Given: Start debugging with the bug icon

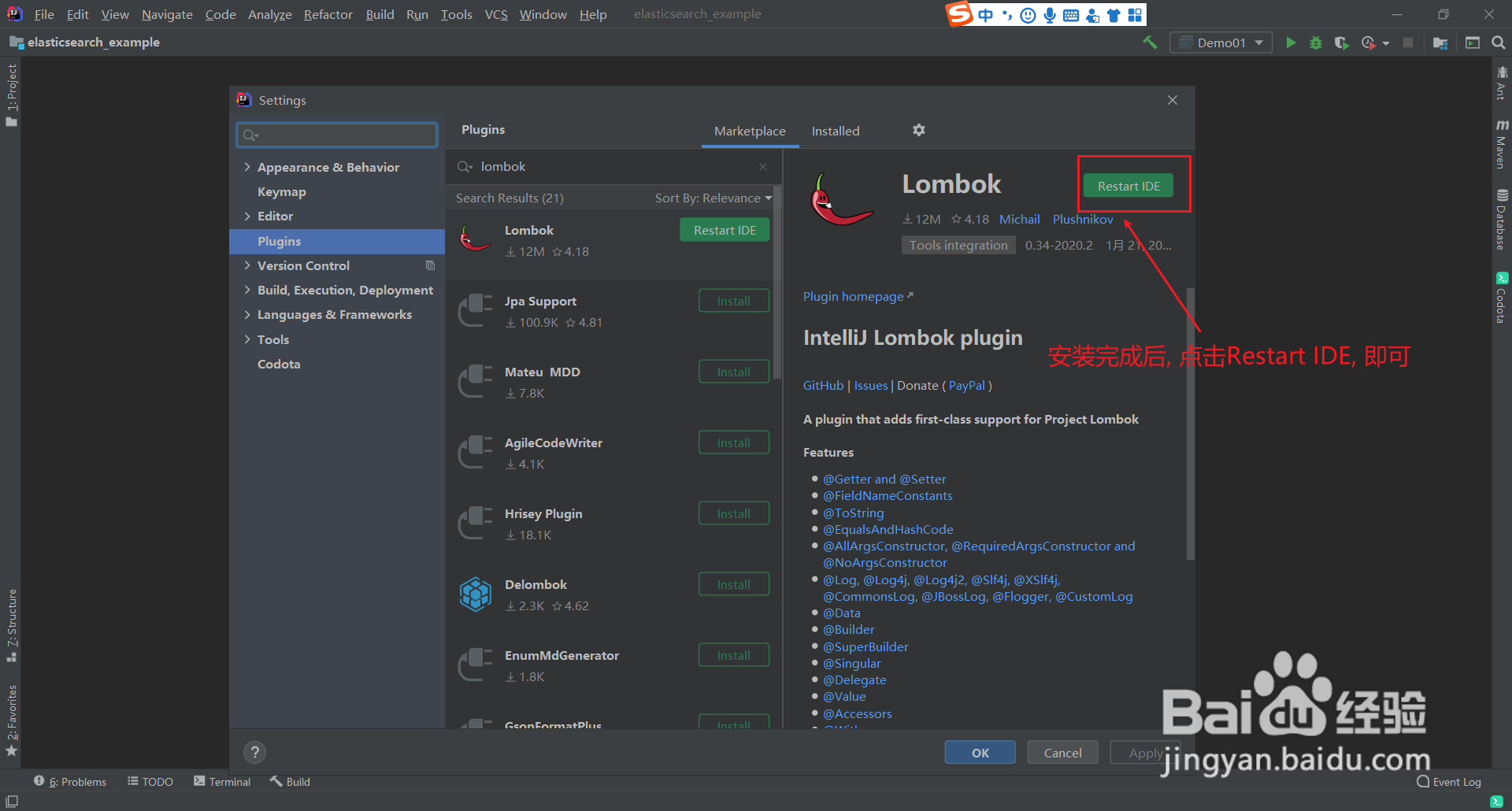Looking at the screenshot, I should pos(1316,43).
